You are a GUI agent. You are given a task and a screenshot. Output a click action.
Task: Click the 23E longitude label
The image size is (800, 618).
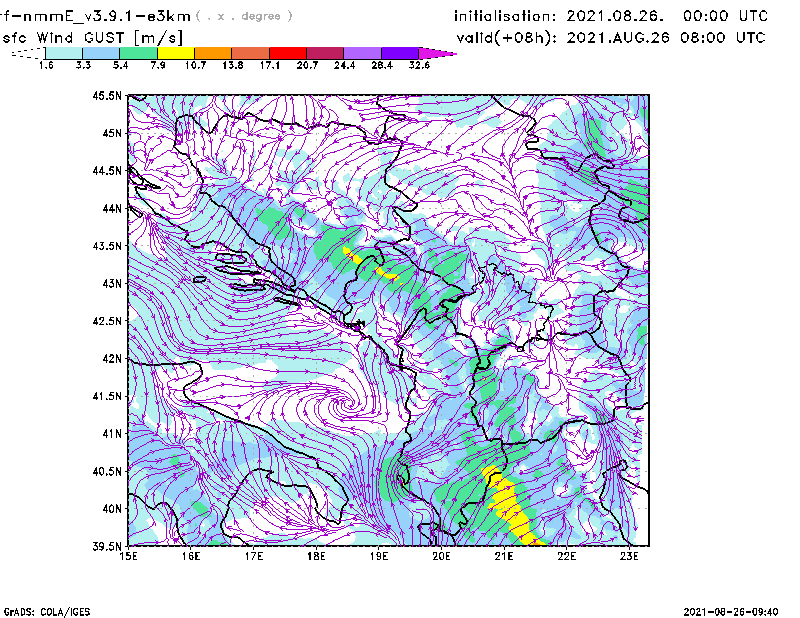629,556
